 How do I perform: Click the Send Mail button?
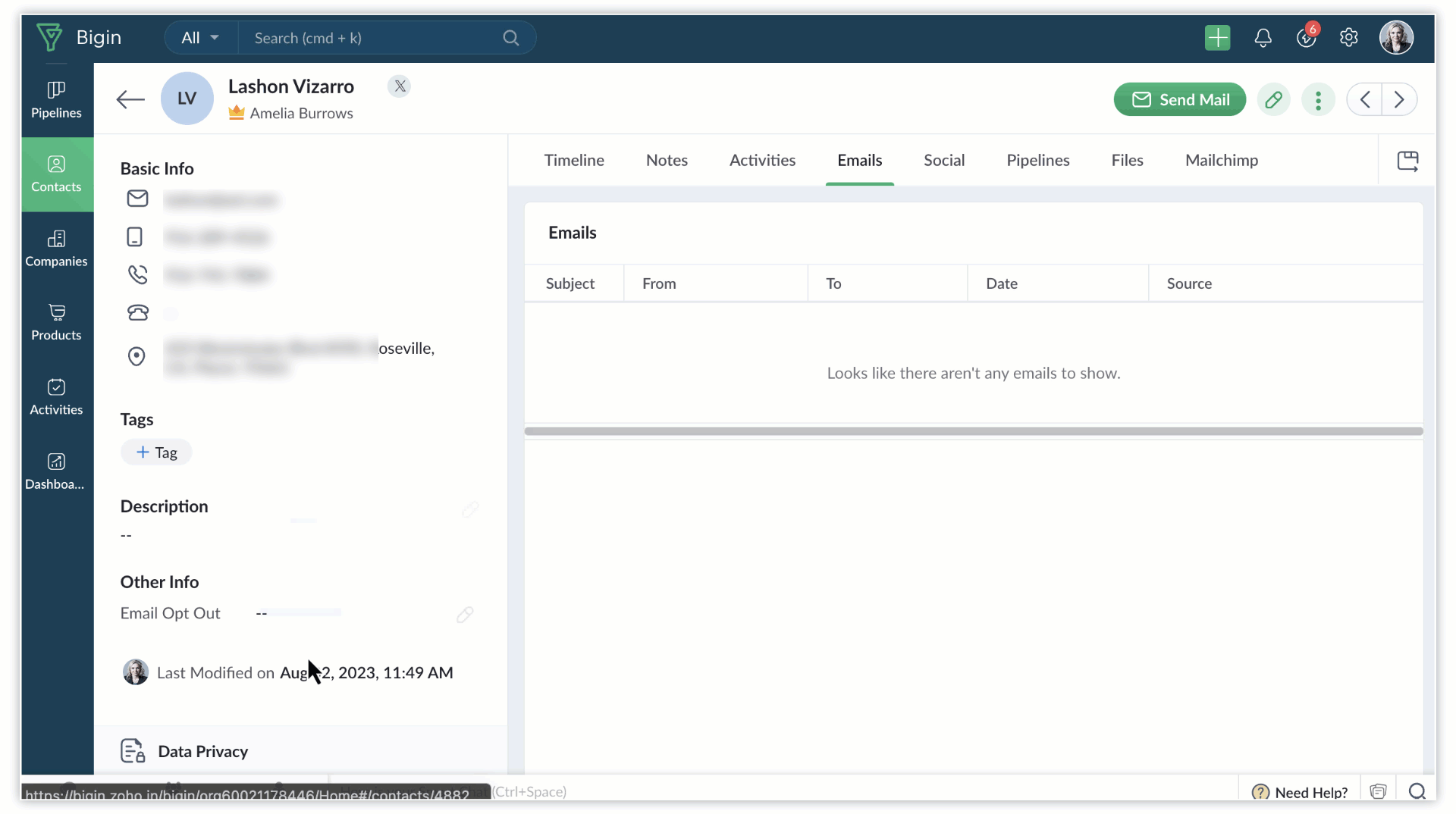1179,99
